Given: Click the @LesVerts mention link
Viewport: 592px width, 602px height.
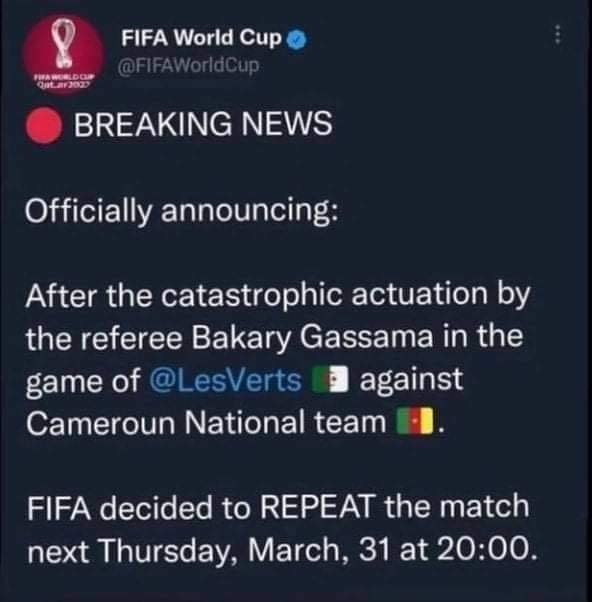Looking at the screenshot, I should pos(225,380).
